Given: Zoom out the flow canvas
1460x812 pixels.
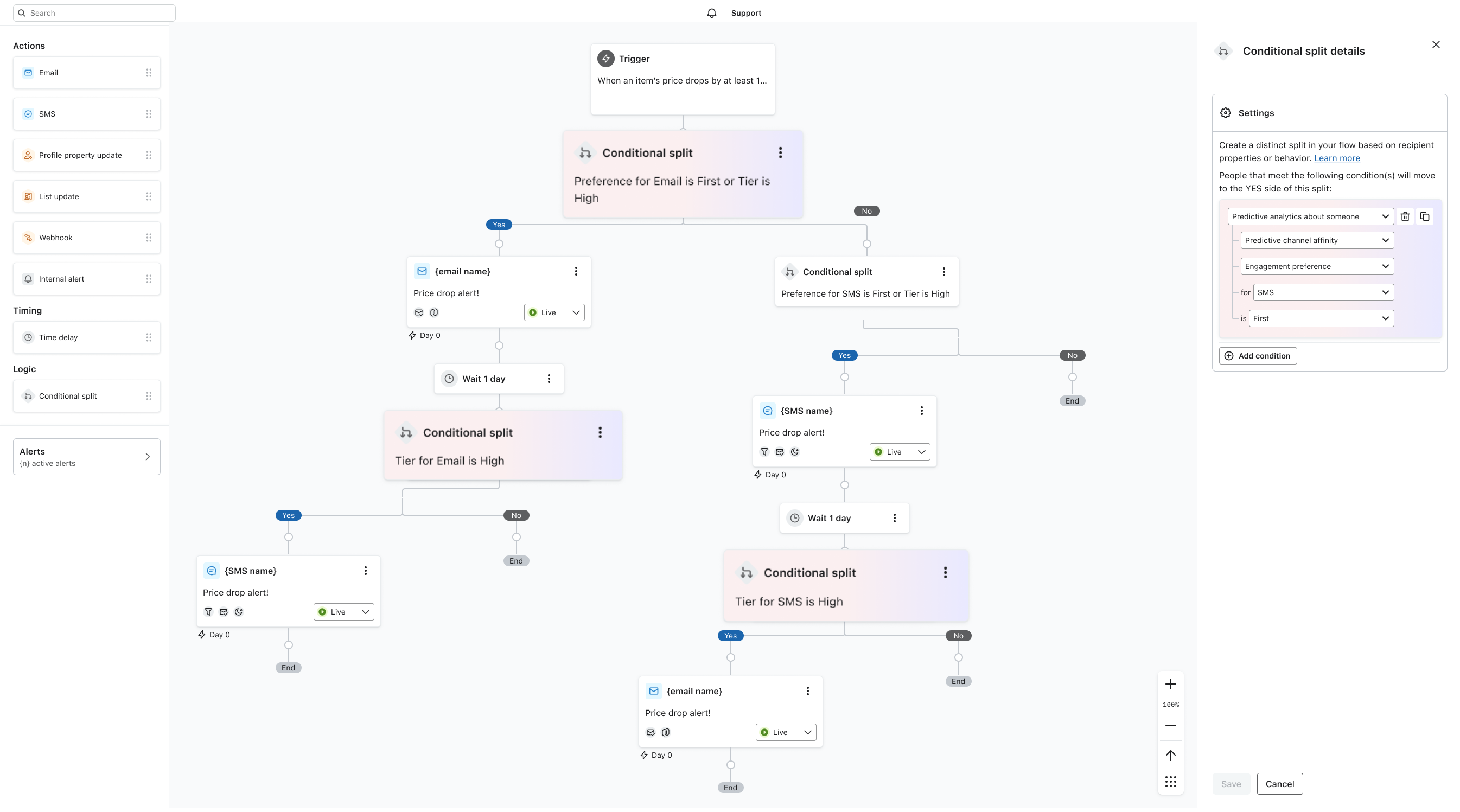Looking at the screenshot, I should click(1170, 725).
